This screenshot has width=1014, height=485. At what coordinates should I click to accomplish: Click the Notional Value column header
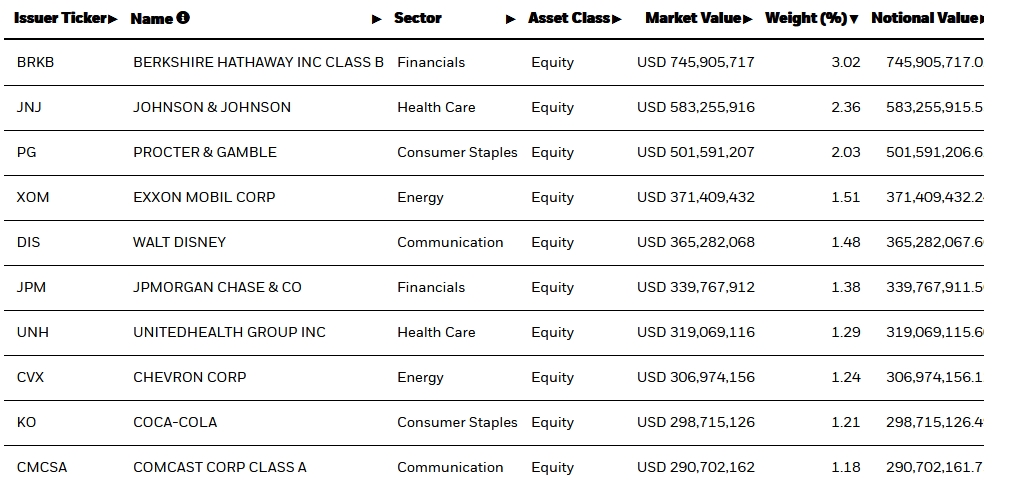(x=924, y=18)
